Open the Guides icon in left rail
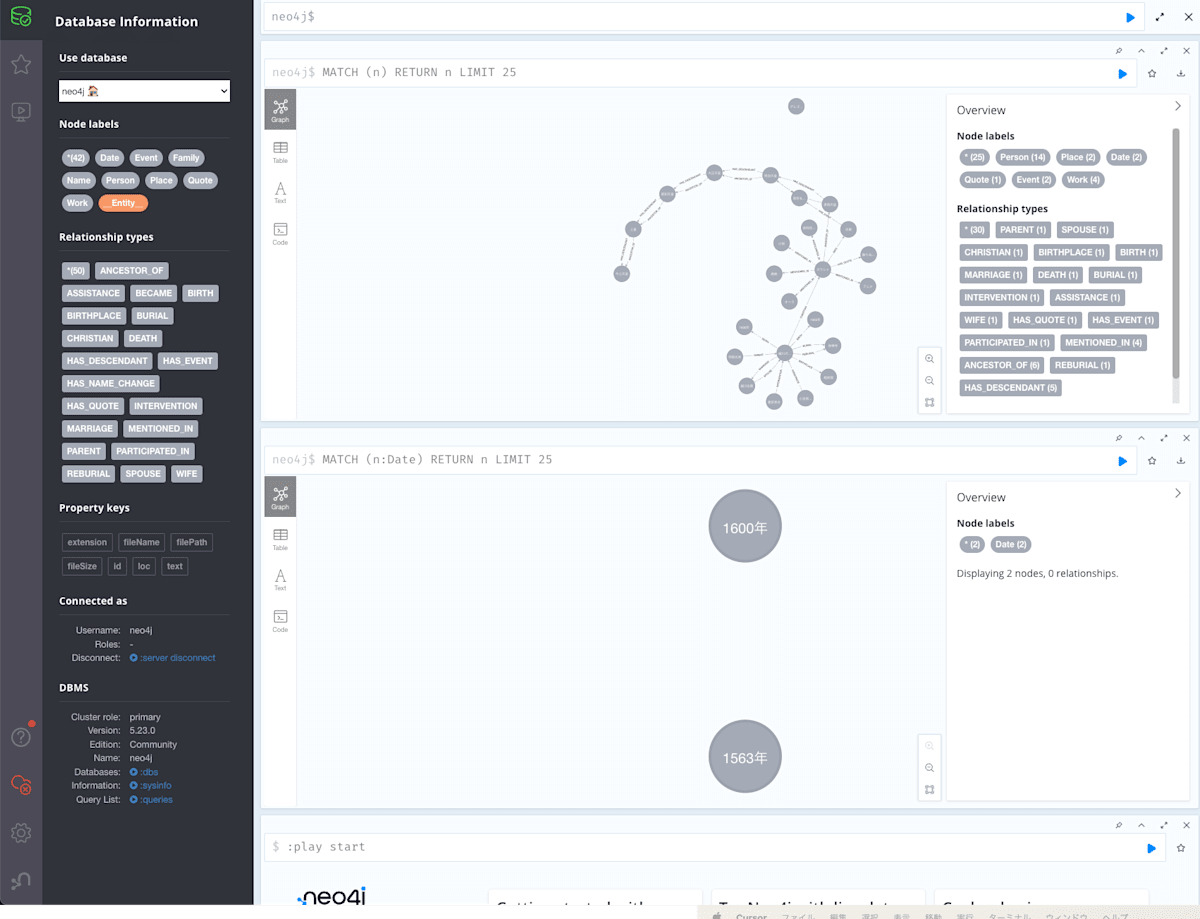This screenshot has width=1200, height=919. pos(20,112)
